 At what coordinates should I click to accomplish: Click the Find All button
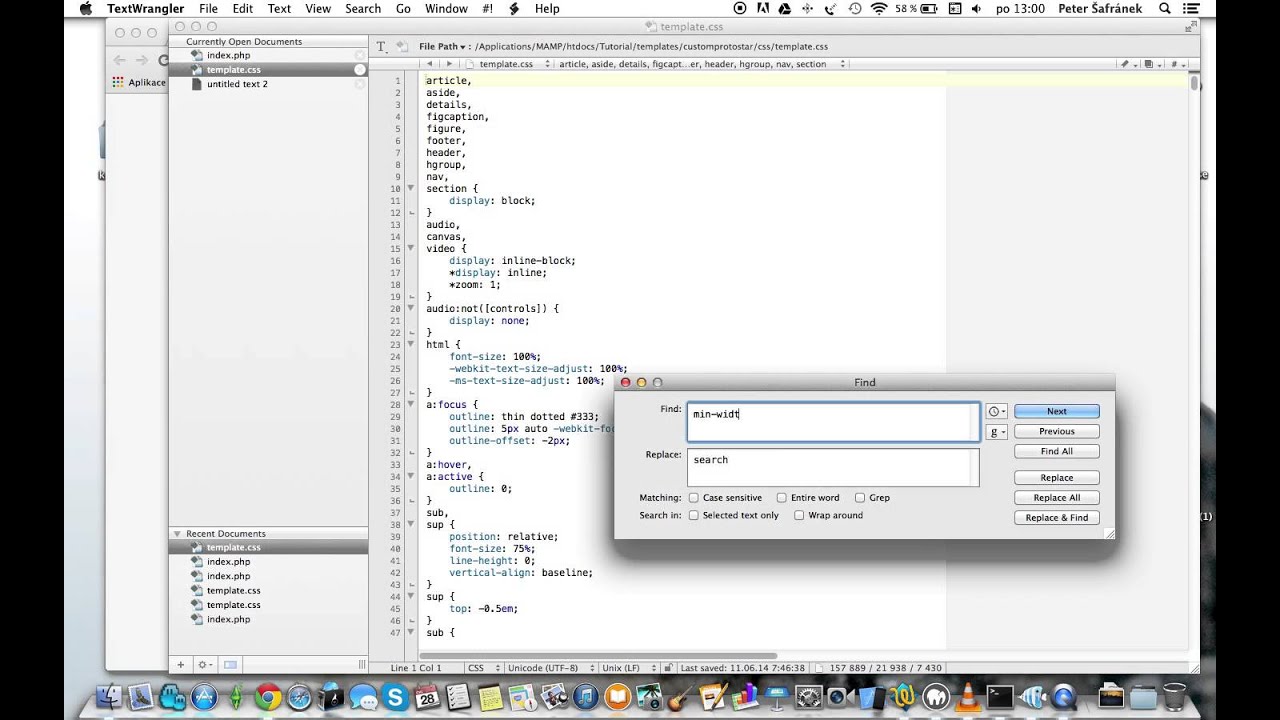click(x=1056, y=452)
